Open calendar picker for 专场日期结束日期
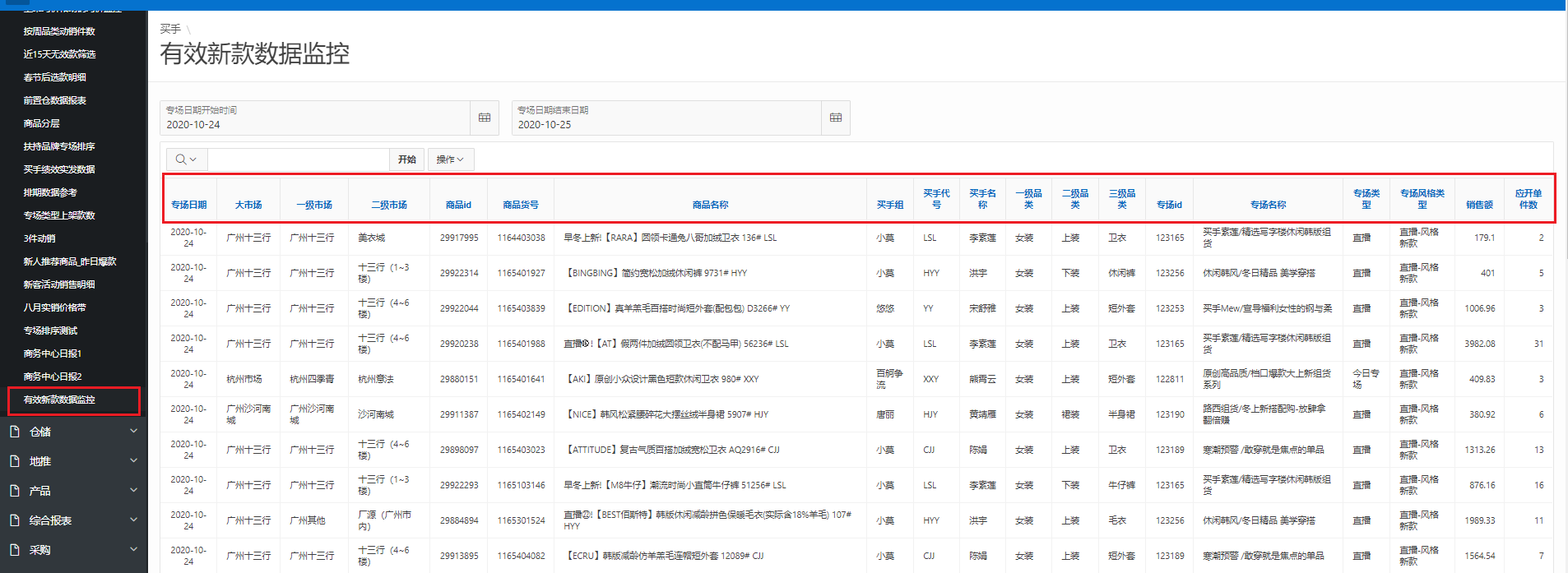 click(836, 118)
